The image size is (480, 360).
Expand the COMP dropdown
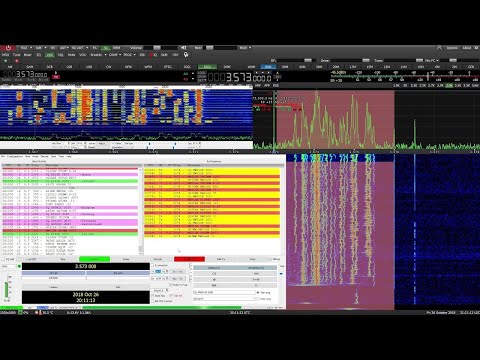pos(115,55)
